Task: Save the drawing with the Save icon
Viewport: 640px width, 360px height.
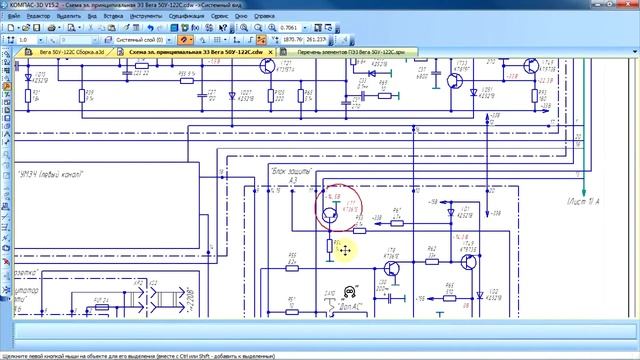Action: pos(36,28)
